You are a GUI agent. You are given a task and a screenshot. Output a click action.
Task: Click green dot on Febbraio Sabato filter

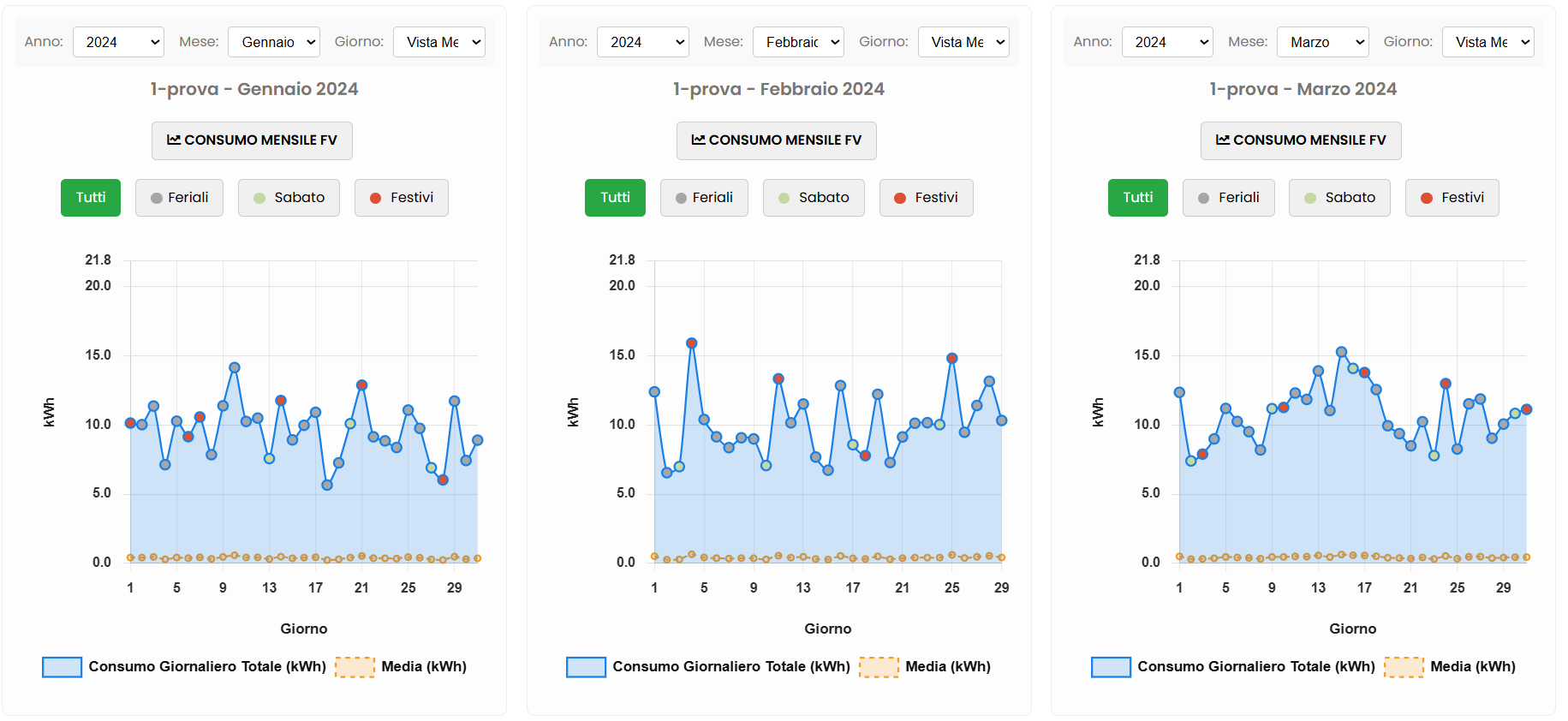click(x=784, y=198)
